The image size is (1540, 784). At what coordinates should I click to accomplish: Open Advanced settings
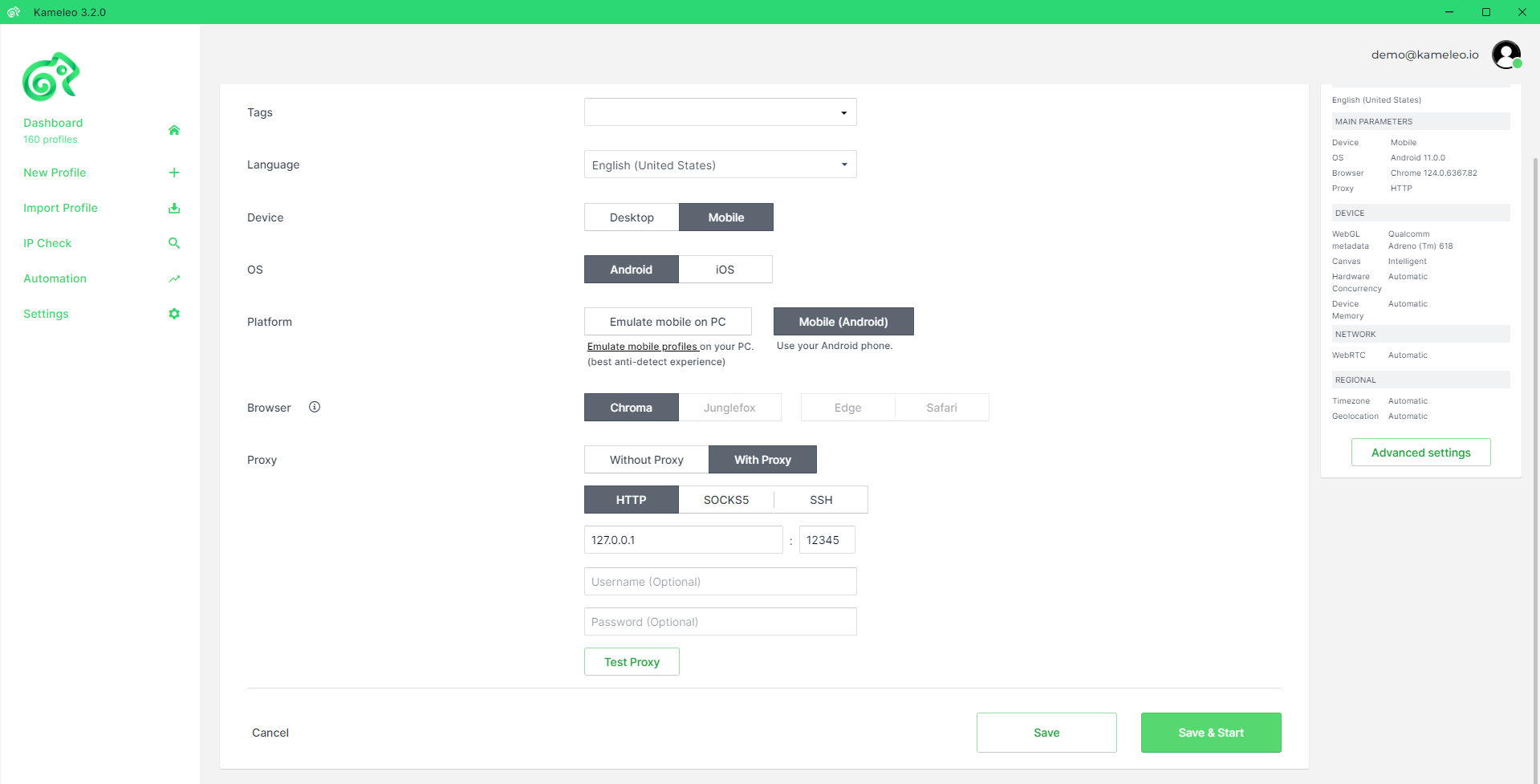pyautogui.click(x=1421, y=453)
